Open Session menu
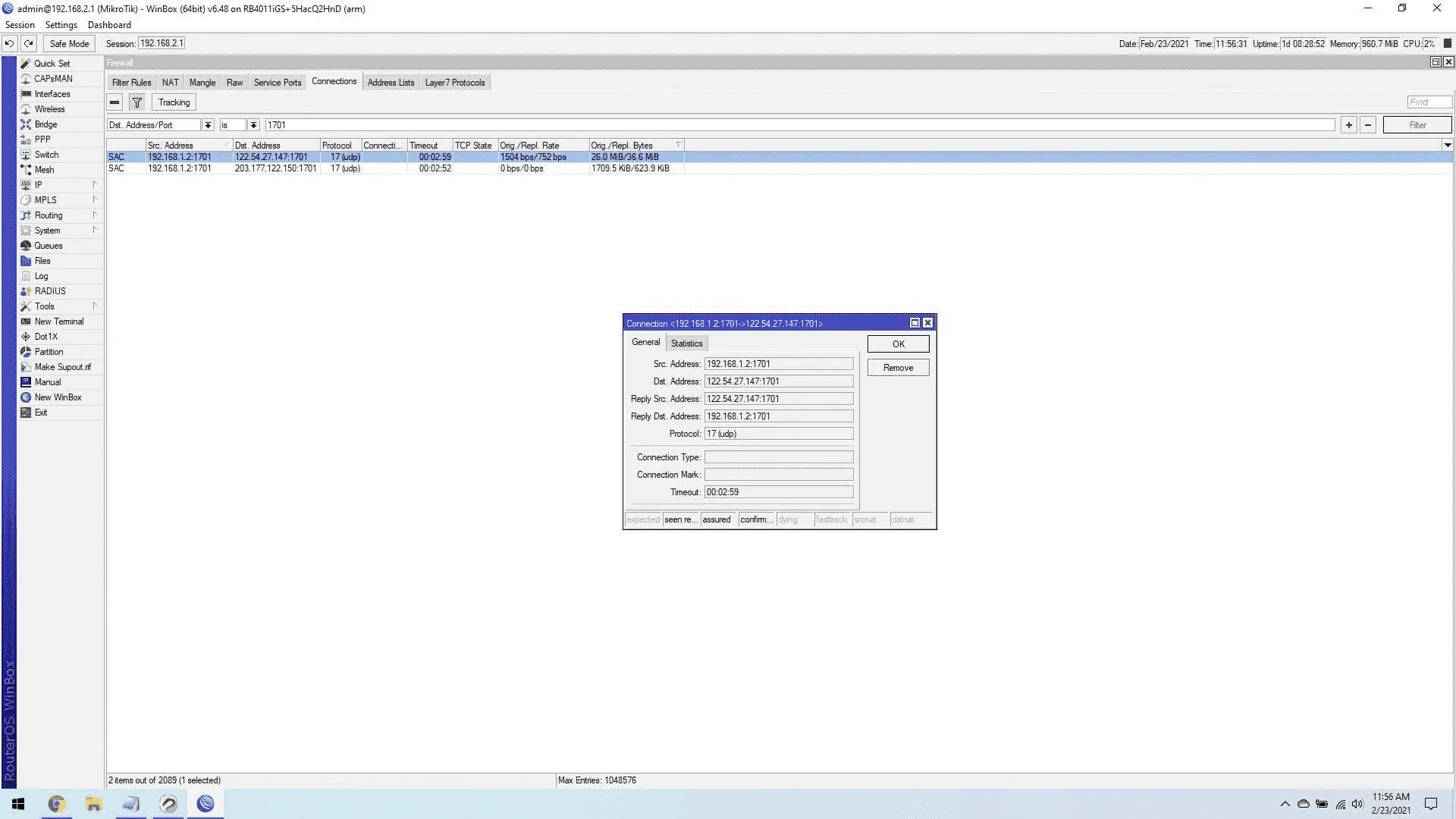Screen dimensions: 1456x819 pyautogui.click(x=20, y=25)
